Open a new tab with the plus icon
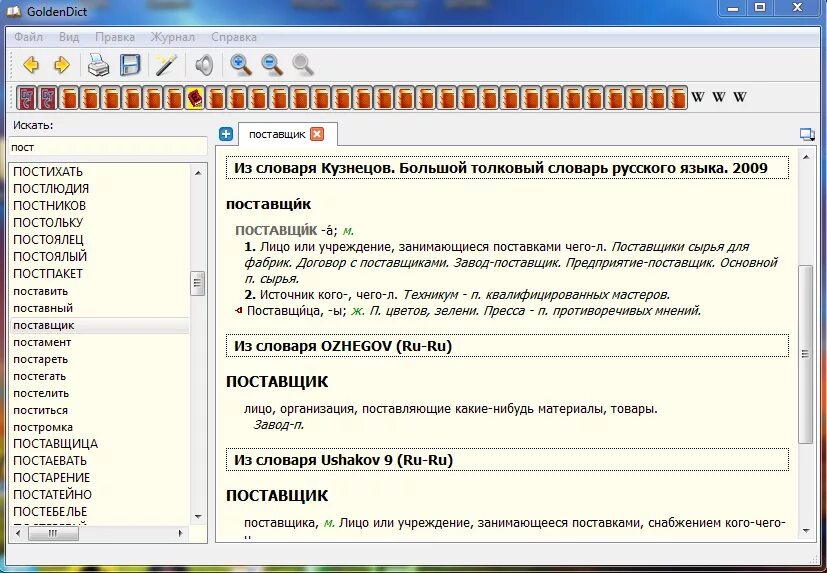The image size is (827, 573). pyautogui.click(x=226, y=134)
